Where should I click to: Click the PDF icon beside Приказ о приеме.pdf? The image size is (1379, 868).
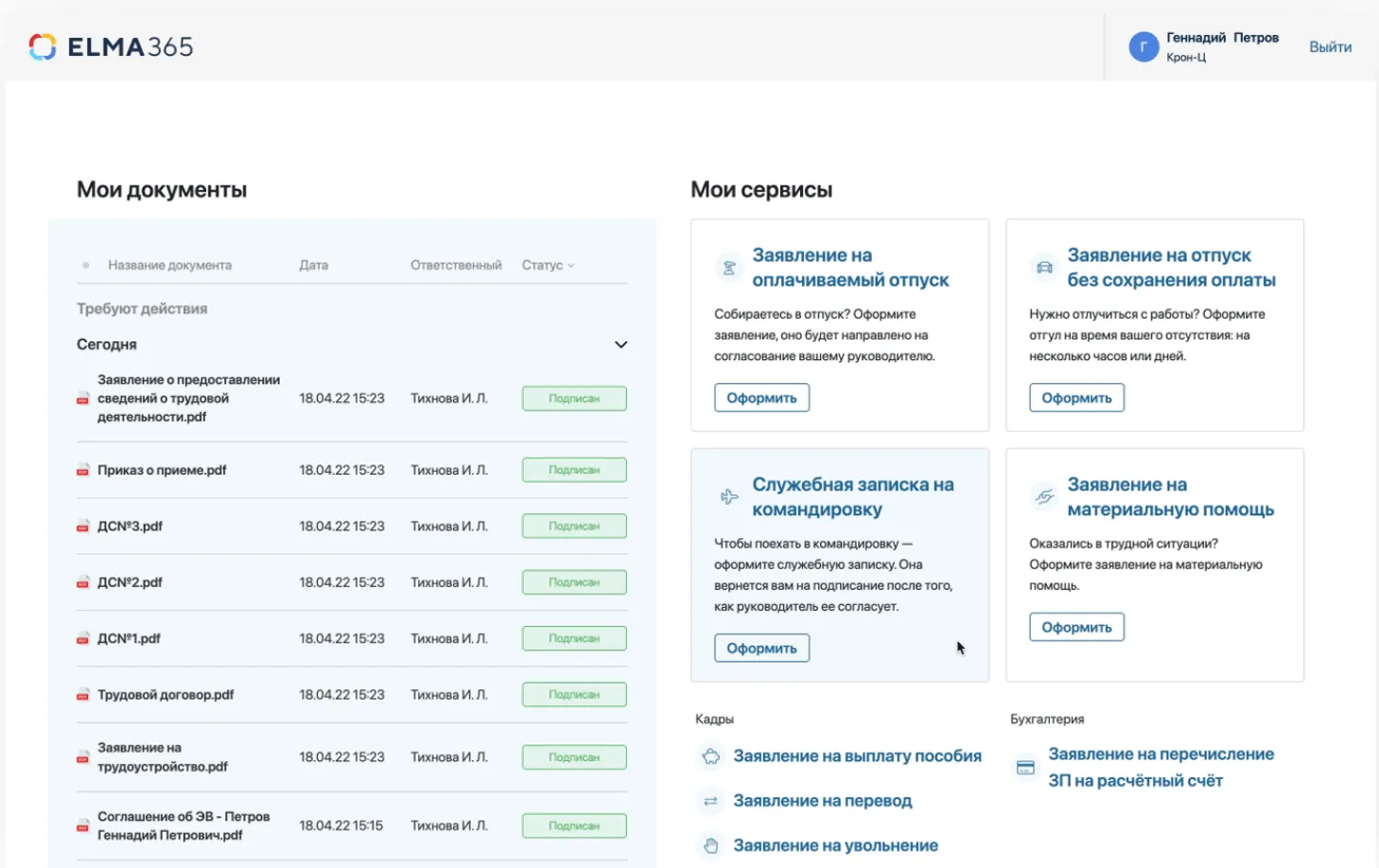click(x=83, y=470)
